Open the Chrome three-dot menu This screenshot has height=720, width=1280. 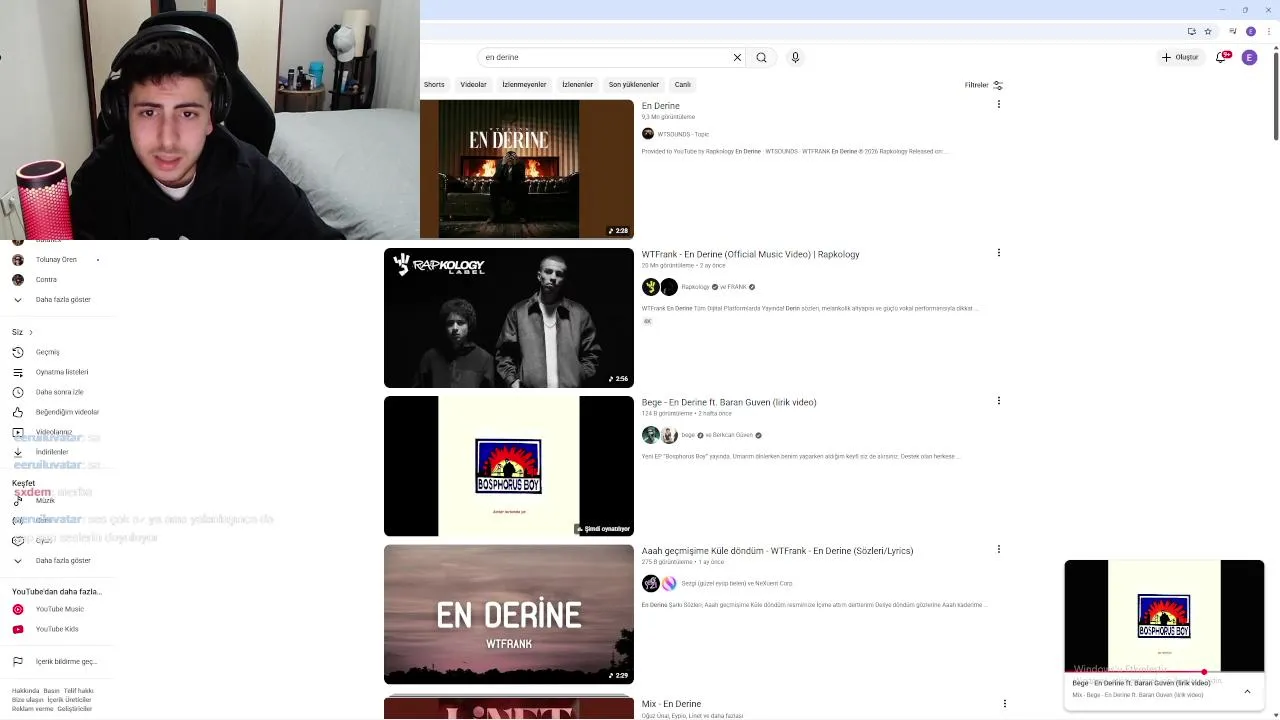click(1267, 31)
